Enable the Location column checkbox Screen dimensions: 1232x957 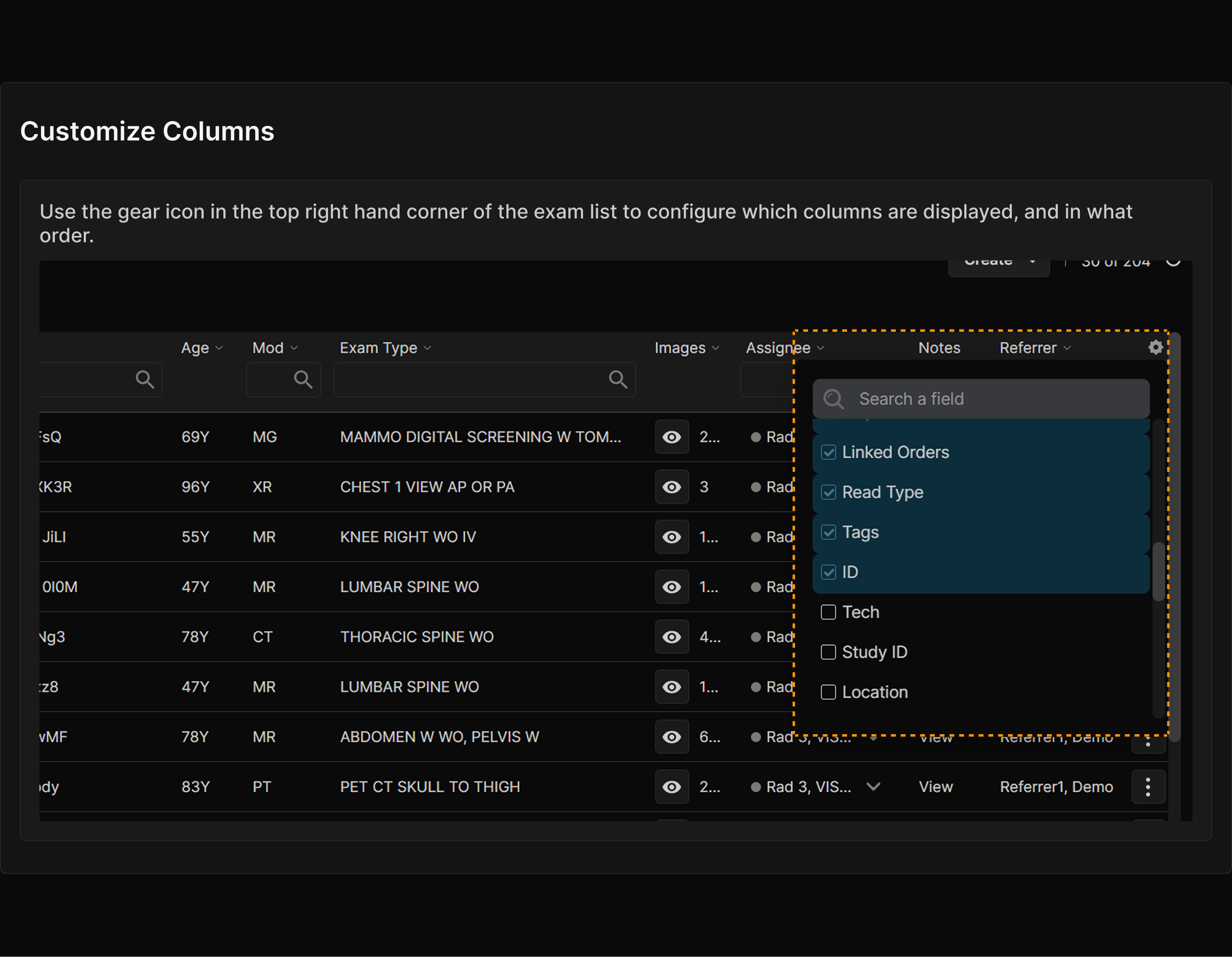click(828, 693)
